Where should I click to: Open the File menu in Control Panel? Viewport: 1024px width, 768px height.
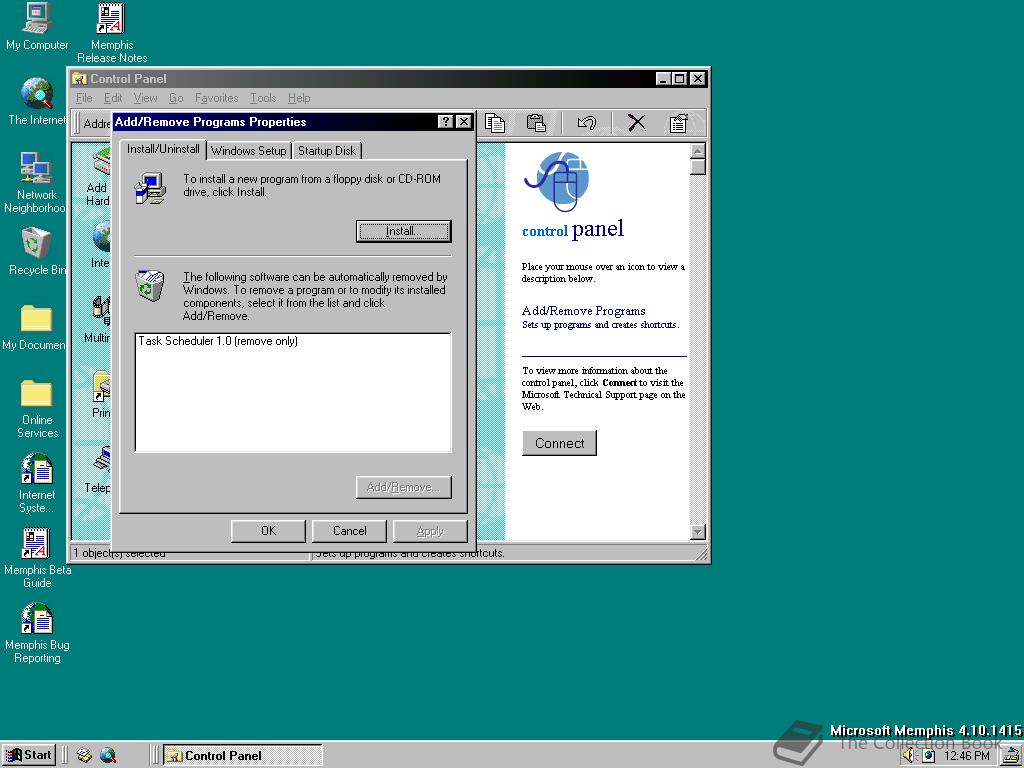84,98
